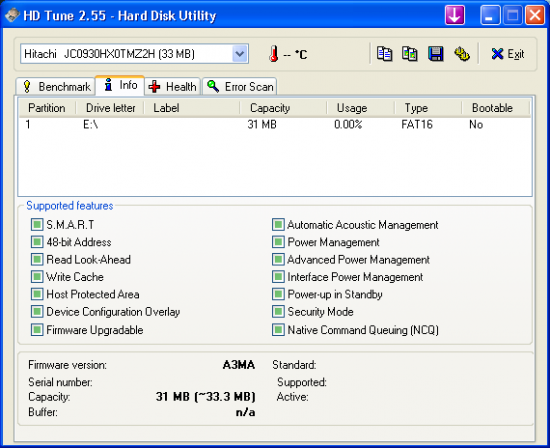Image resolution: width=550 pixels, height=448 pixels.
Task: Click the Partition column header
Action: (x=47, y=108)
